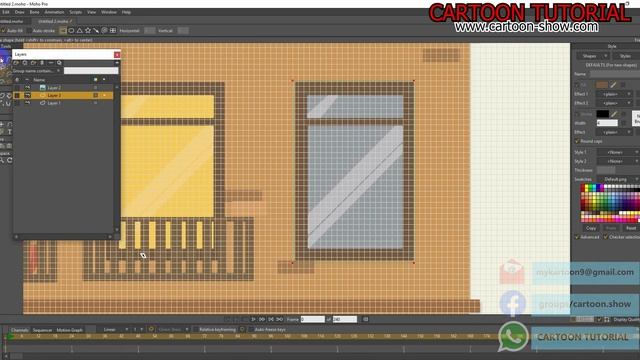Select the oval shape tool
This screenshot has height=360, width=640.
pyautogui.click(x=71, y=31)
